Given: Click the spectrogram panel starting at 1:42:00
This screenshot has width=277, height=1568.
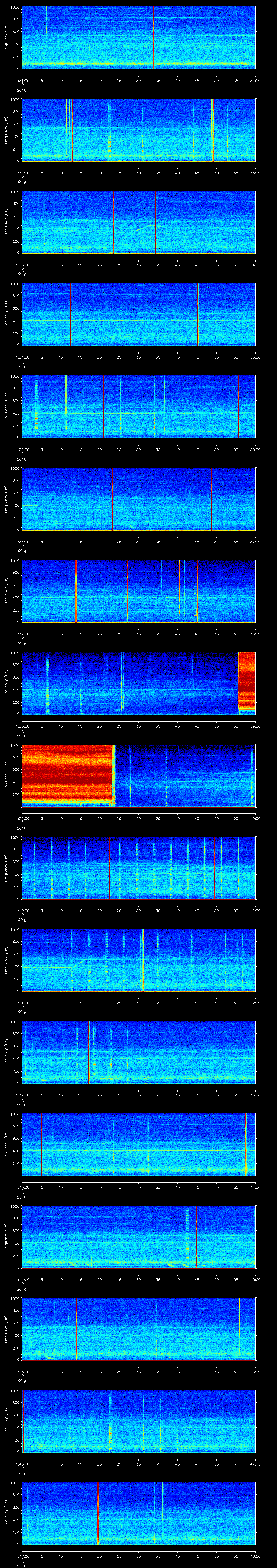Looking at the screenshot, I should [x=139, y=1052].
